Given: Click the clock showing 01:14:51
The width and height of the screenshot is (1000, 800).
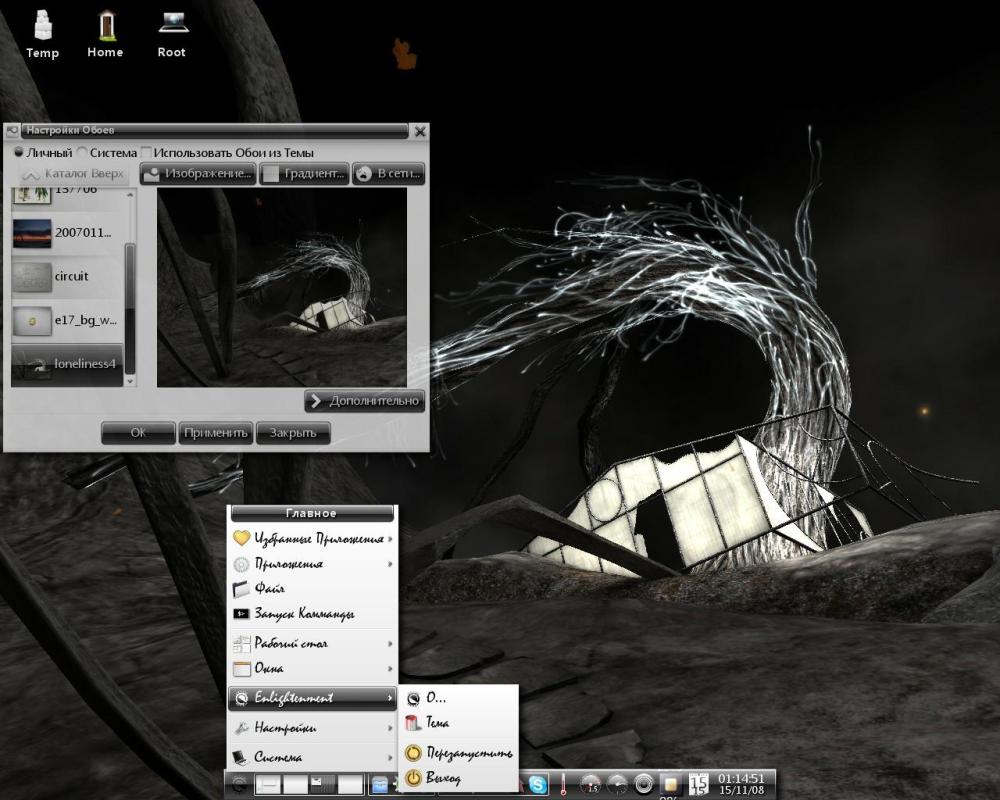Looking at the screenshot, I should [741, 784].
